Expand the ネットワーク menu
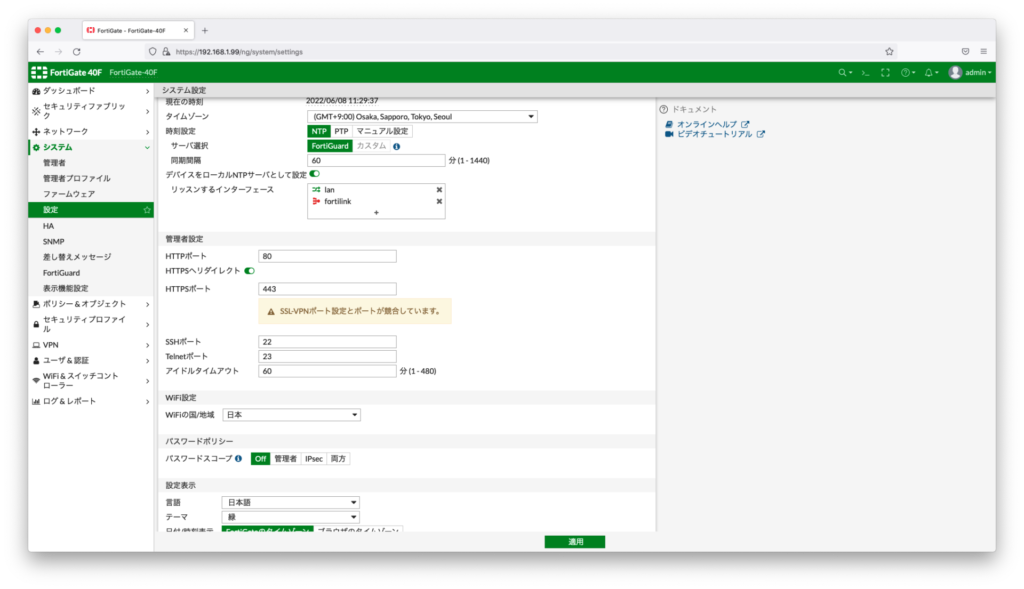This screenshot has width=1024, height=589. pyautogui.click(x=91, y=132)
